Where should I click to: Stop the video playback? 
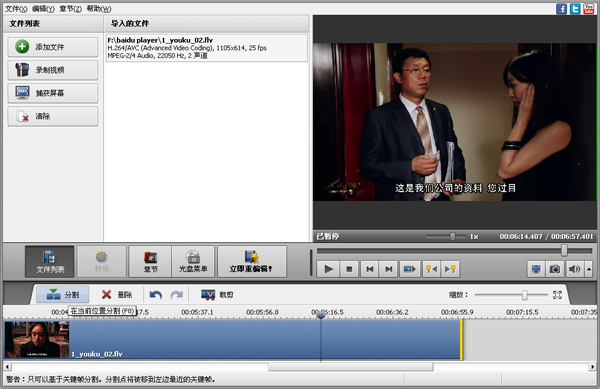click(x=349, y=269)
